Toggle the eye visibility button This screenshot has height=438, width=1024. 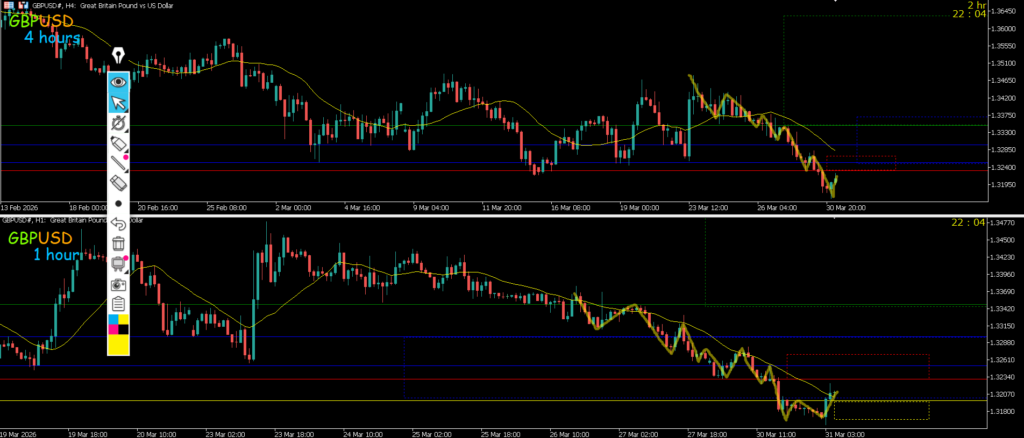click(119, 82)
